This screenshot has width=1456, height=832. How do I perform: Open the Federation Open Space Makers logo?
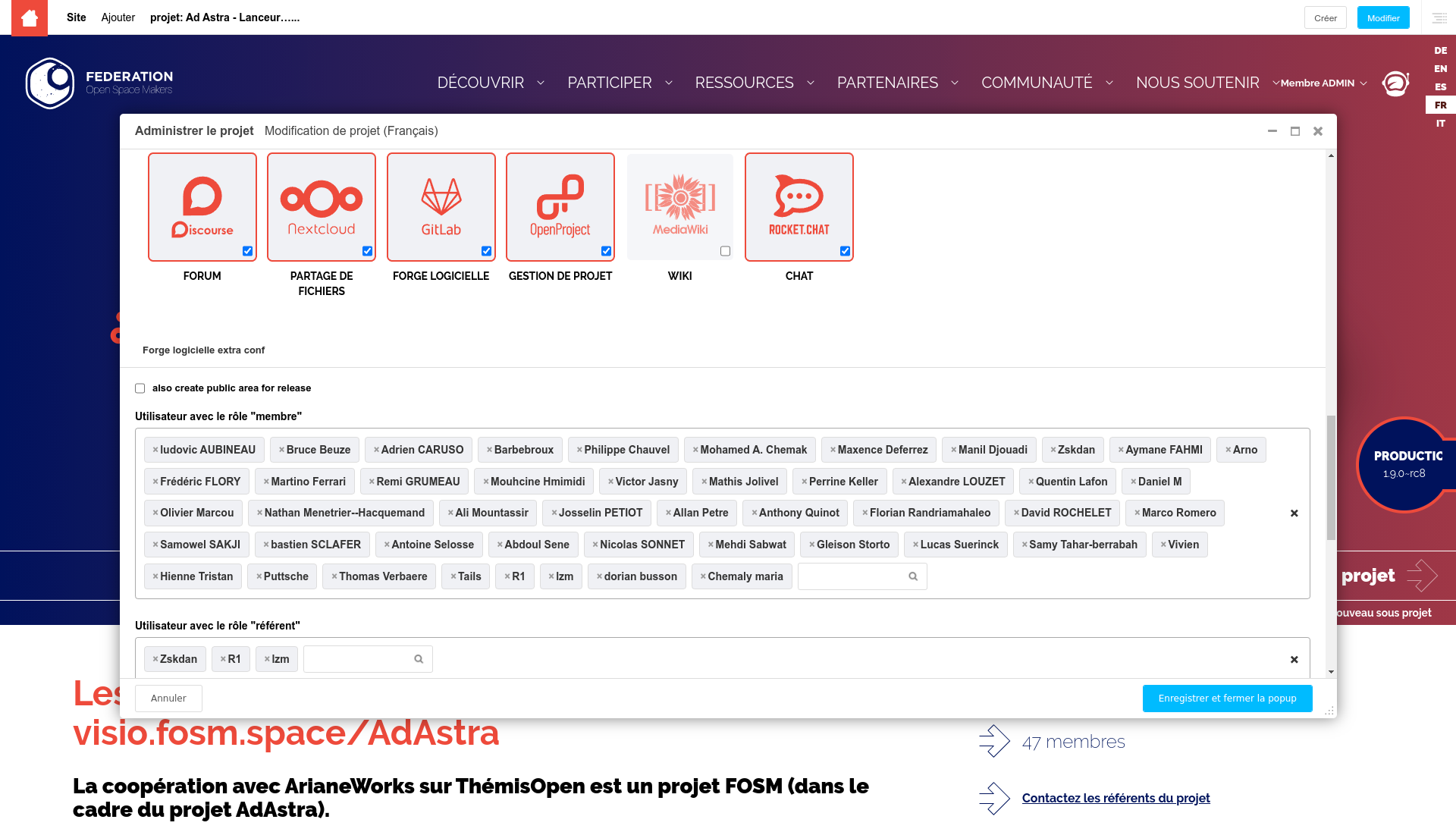tap(99, 83)
